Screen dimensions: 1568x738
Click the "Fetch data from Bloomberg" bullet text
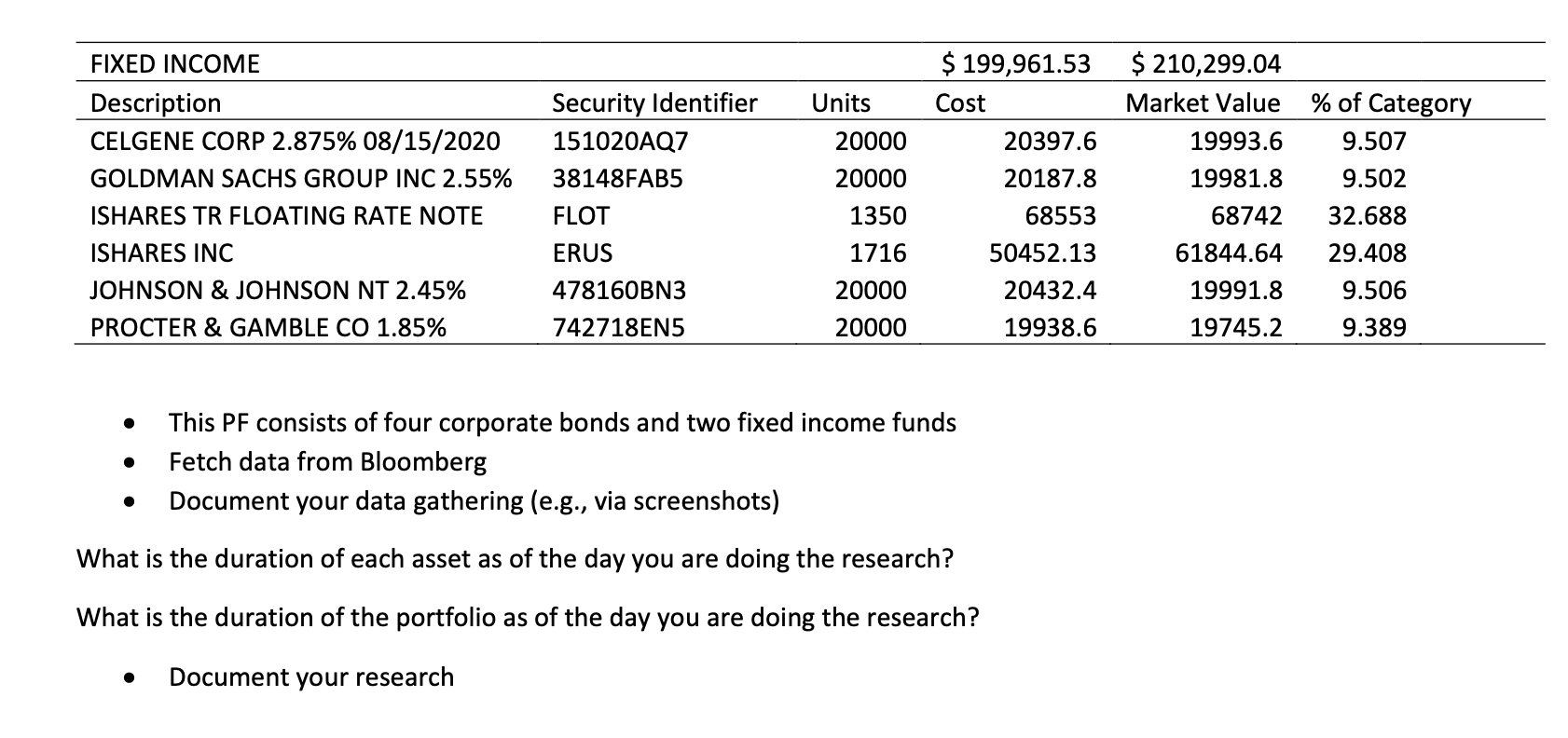coord(327,462)
